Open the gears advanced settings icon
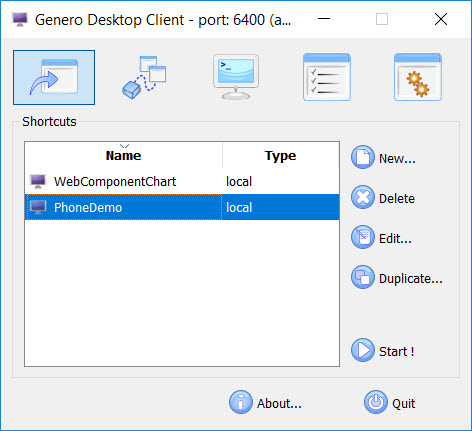 (418, 77)
